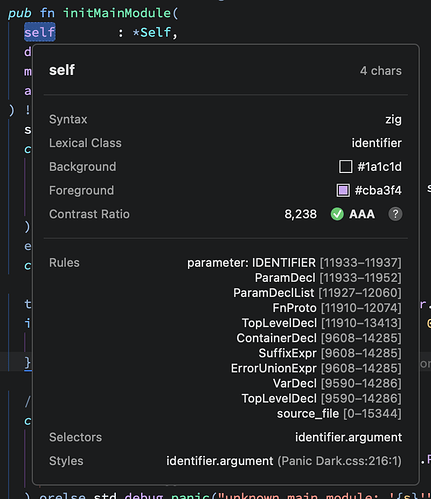Click the '4 chars' label

(x=380, y=71)
